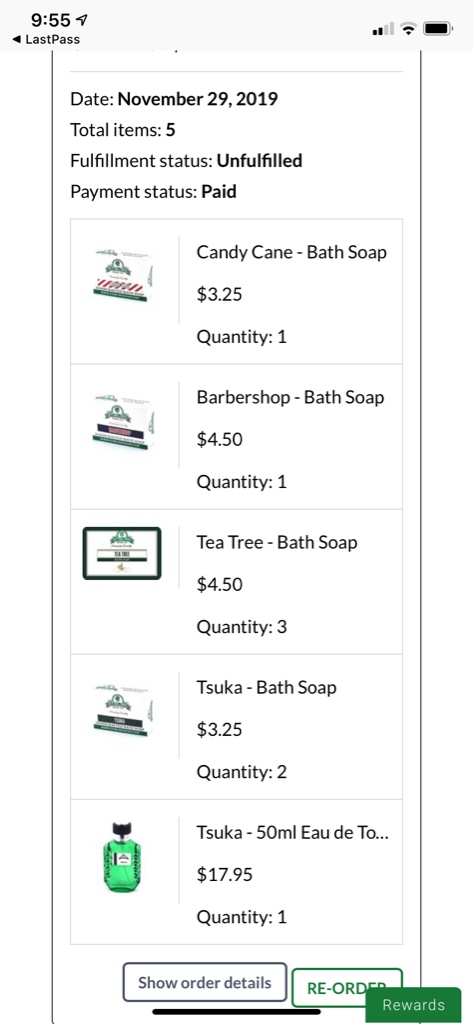
Task: Tap the Wi-Fi status icon
Action: coord(409,29)
